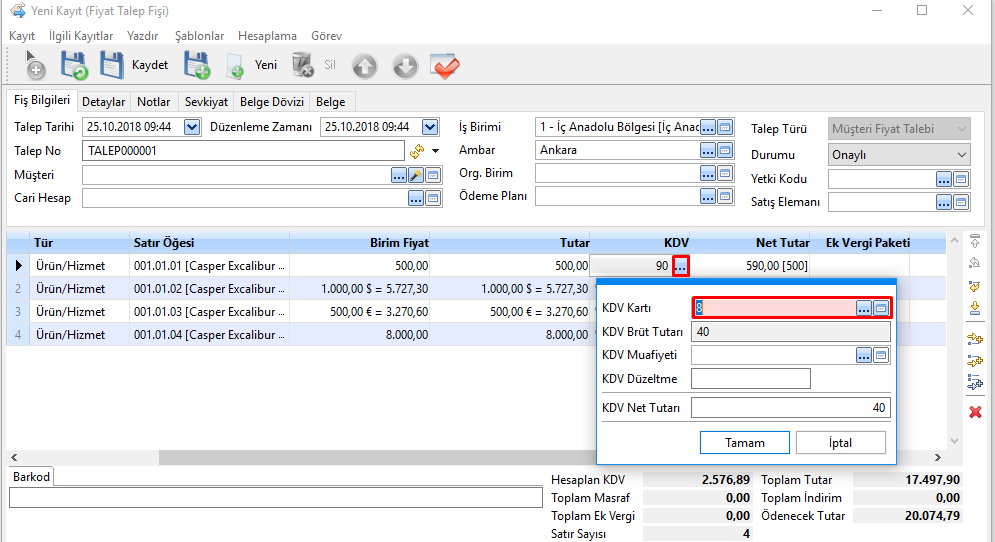This screenshot has height=542, width=995.
Task: Click the KDV Düzeltme input field
Action: tap(750, 379)
